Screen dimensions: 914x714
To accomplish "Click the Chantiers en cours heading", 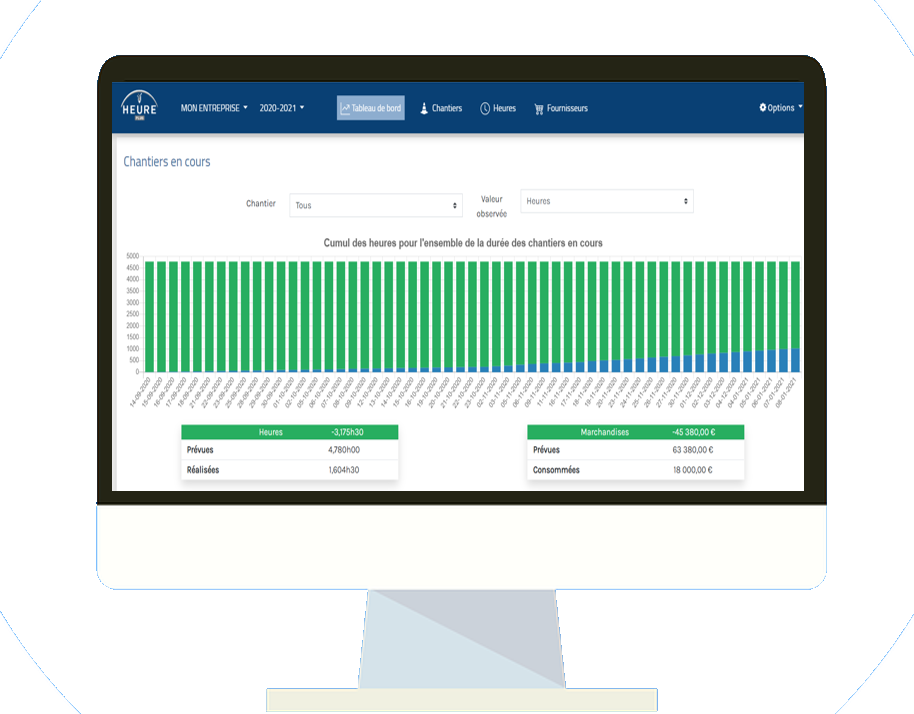I will (167, 161).
